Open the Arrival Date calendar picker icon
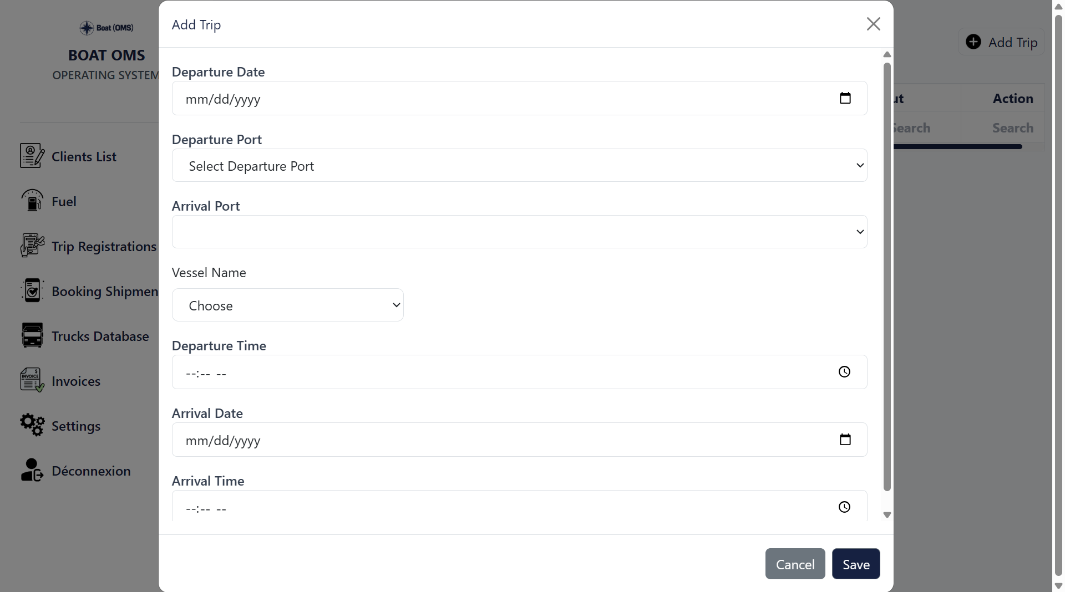Image resolution: width=1065 pixels, height=592 pixels. point(845,440)
